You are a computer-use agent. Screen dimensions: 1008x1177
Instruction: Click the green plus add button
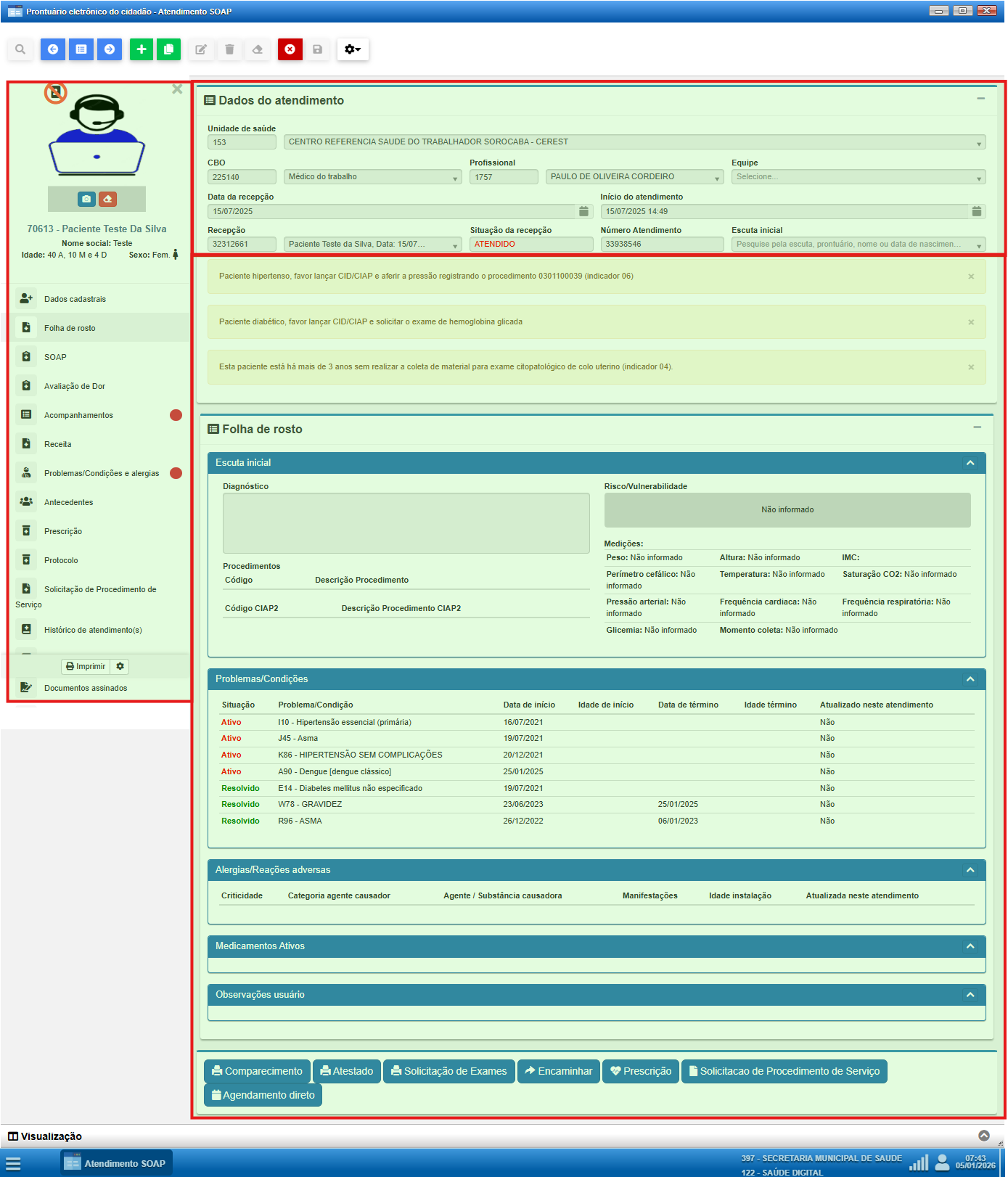click(x=142, y=49)
